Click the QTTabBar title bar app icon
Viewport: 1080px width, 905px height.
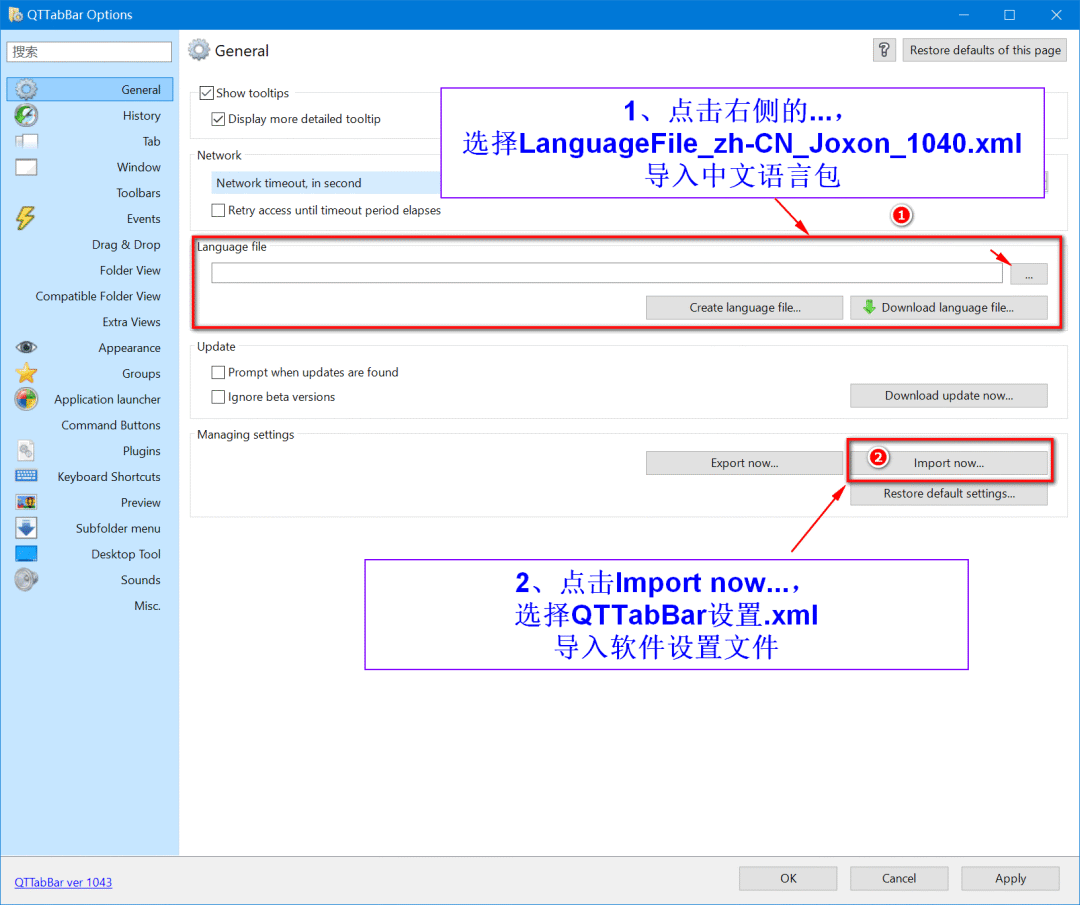14,14
